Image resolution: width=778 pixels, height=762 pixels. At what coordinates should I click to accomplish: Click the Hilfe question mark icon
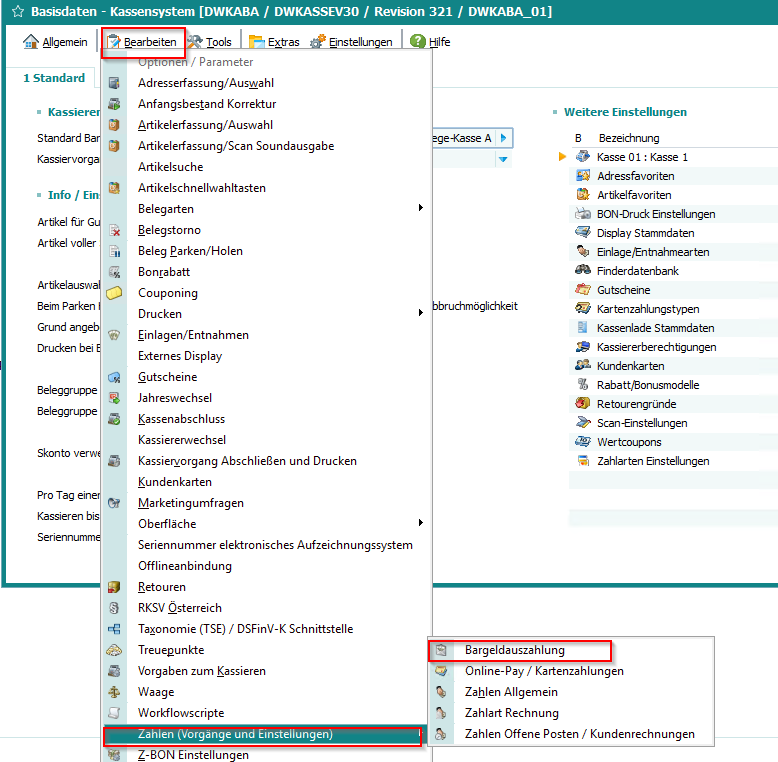coord(417,42)
